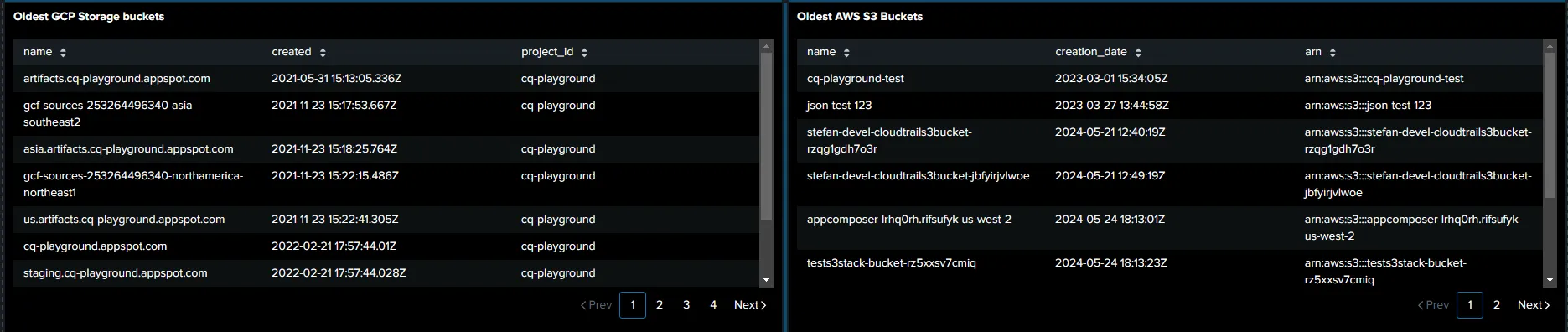Select cq-playground-test AWS bucket name

point(856,79)
